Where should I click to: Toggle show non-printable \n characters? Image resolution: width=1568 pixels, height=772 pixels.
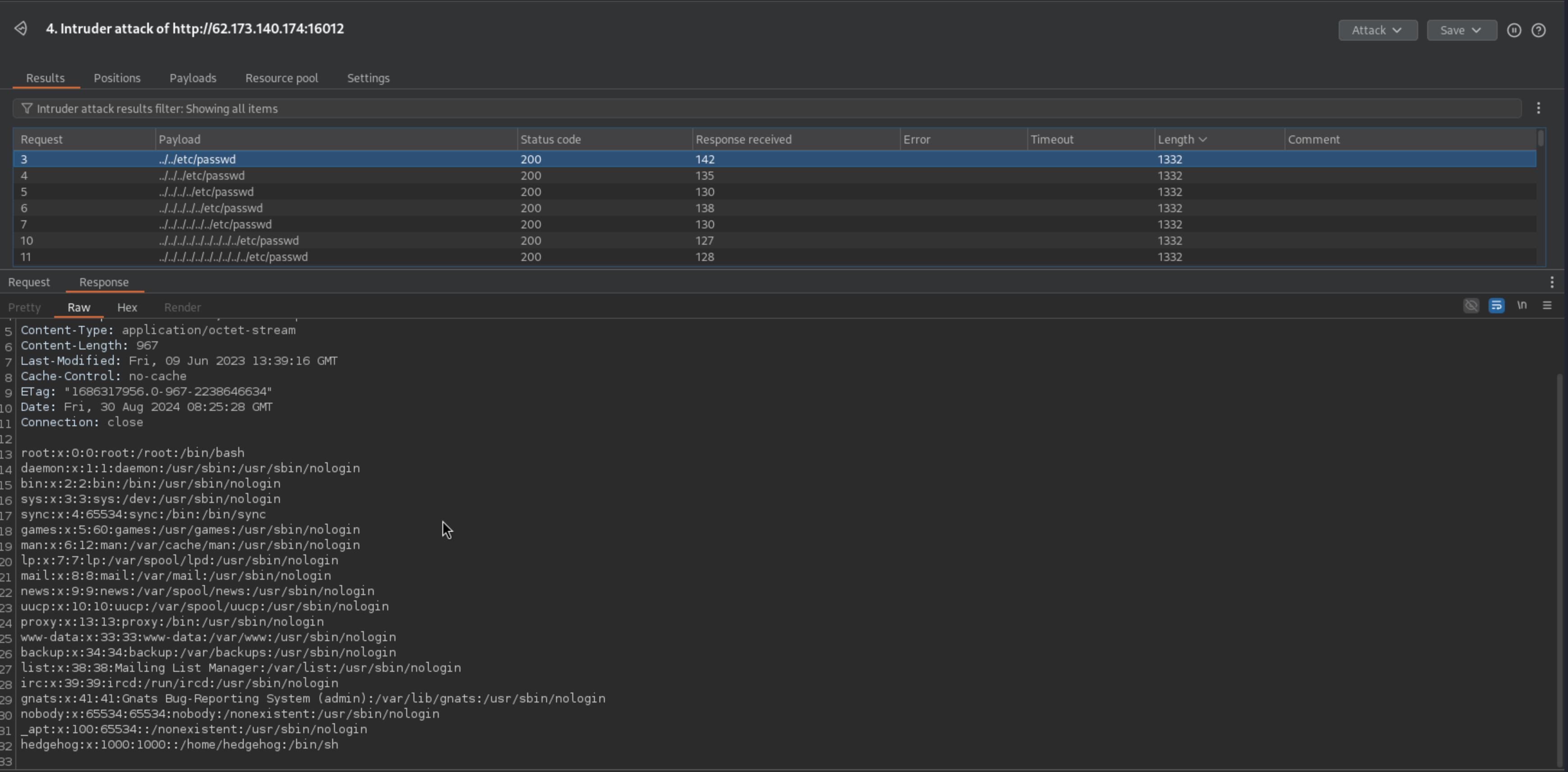tap(1522, 306)
